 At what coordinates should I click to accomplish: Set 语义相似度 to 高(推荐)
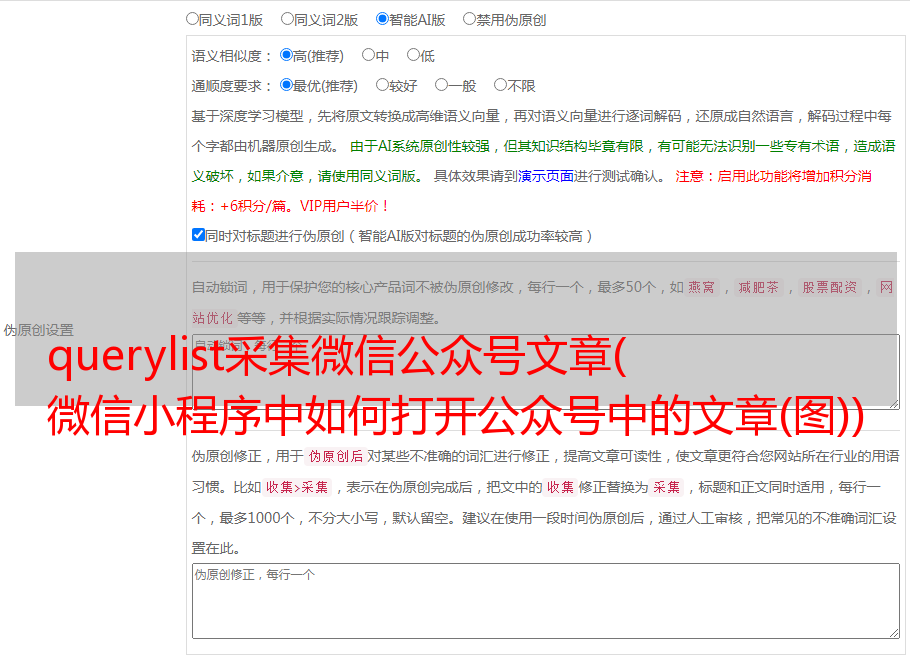point(286,55)
